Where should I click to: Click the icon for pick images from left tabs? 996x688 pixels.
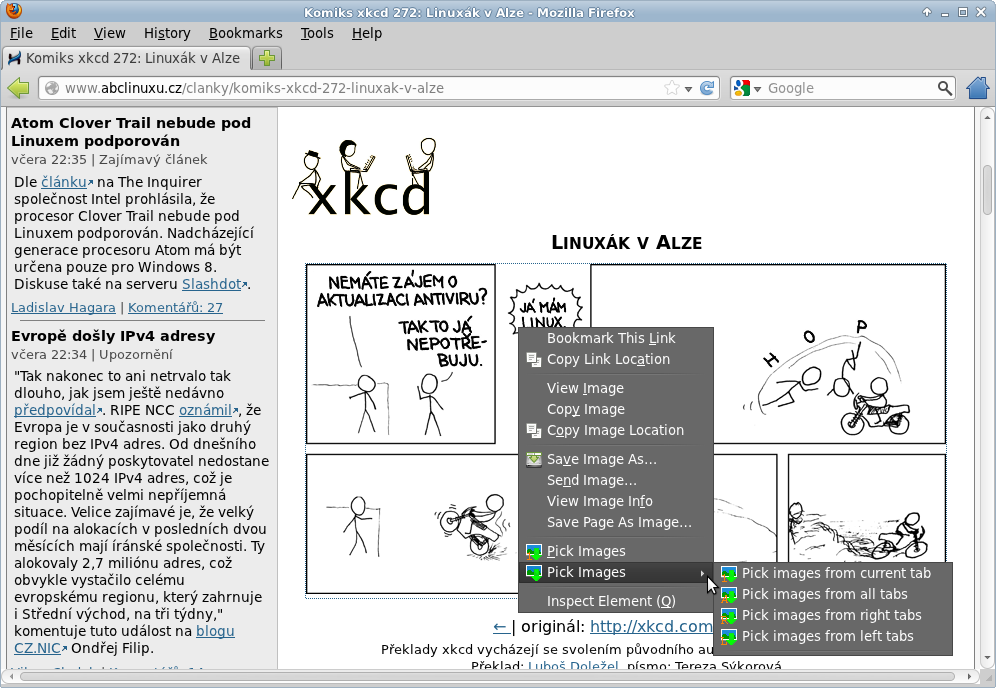[x=729, y=637]
